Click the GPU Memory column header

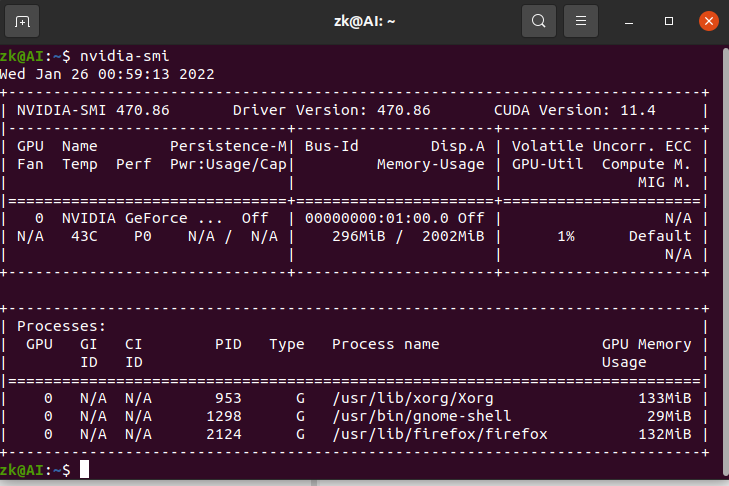(646, 345)
